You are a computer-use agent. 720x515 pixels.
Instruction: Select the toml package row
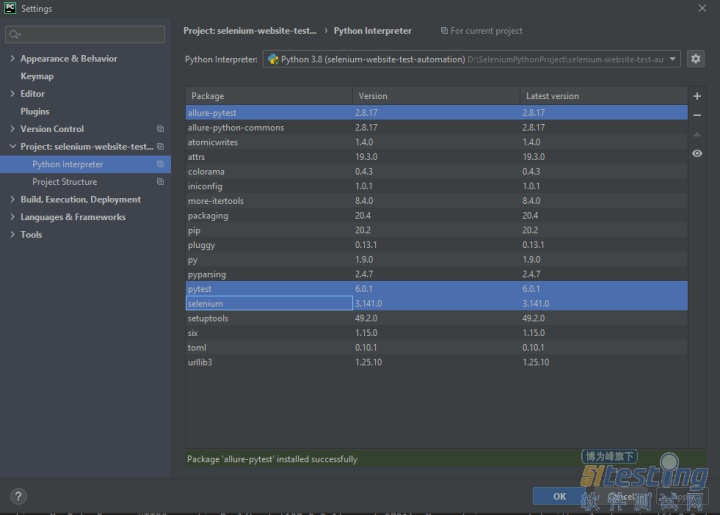click(x=437, y=347)
